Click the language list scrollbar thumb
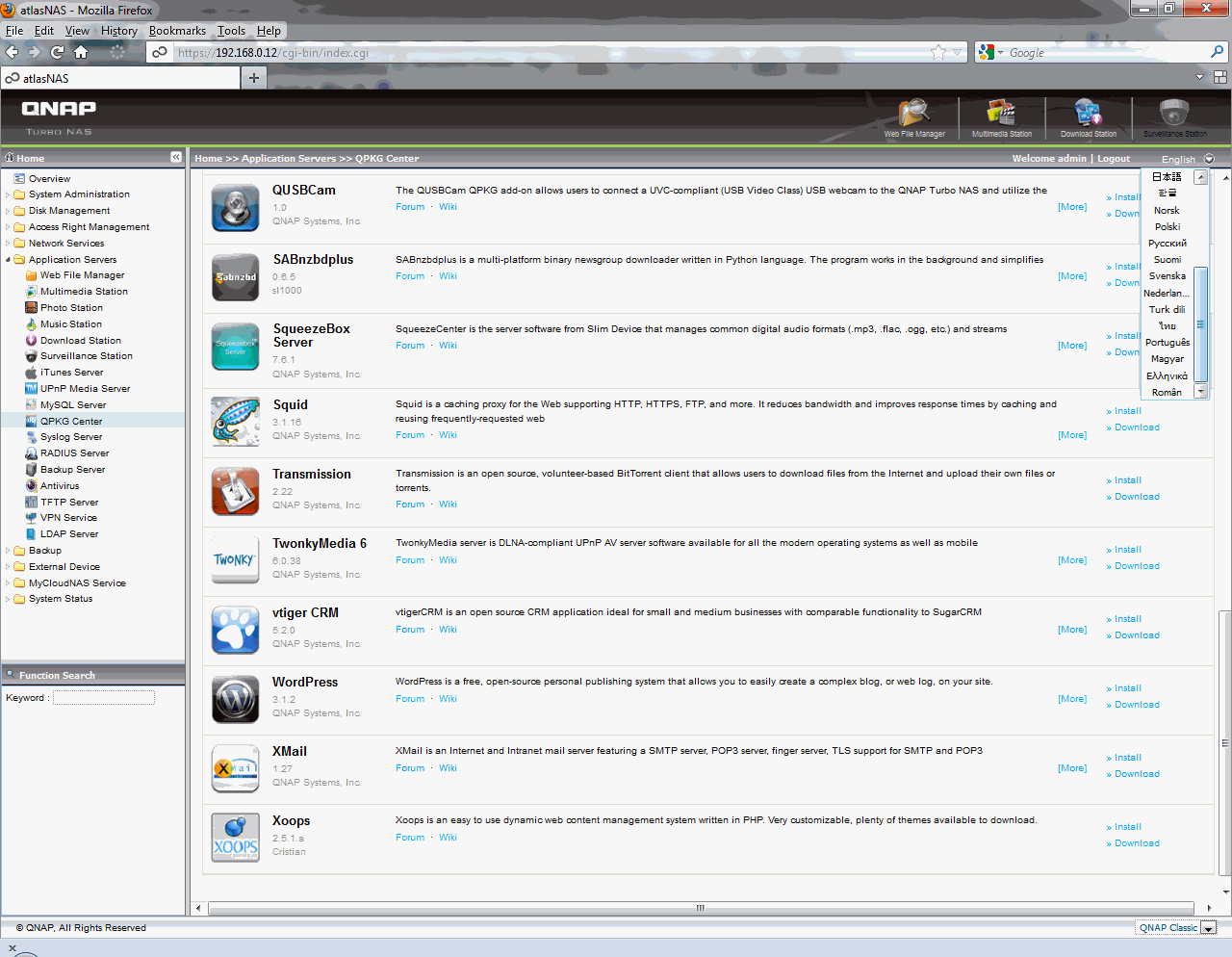1232x957 pixels. (x=1200, y=324)
